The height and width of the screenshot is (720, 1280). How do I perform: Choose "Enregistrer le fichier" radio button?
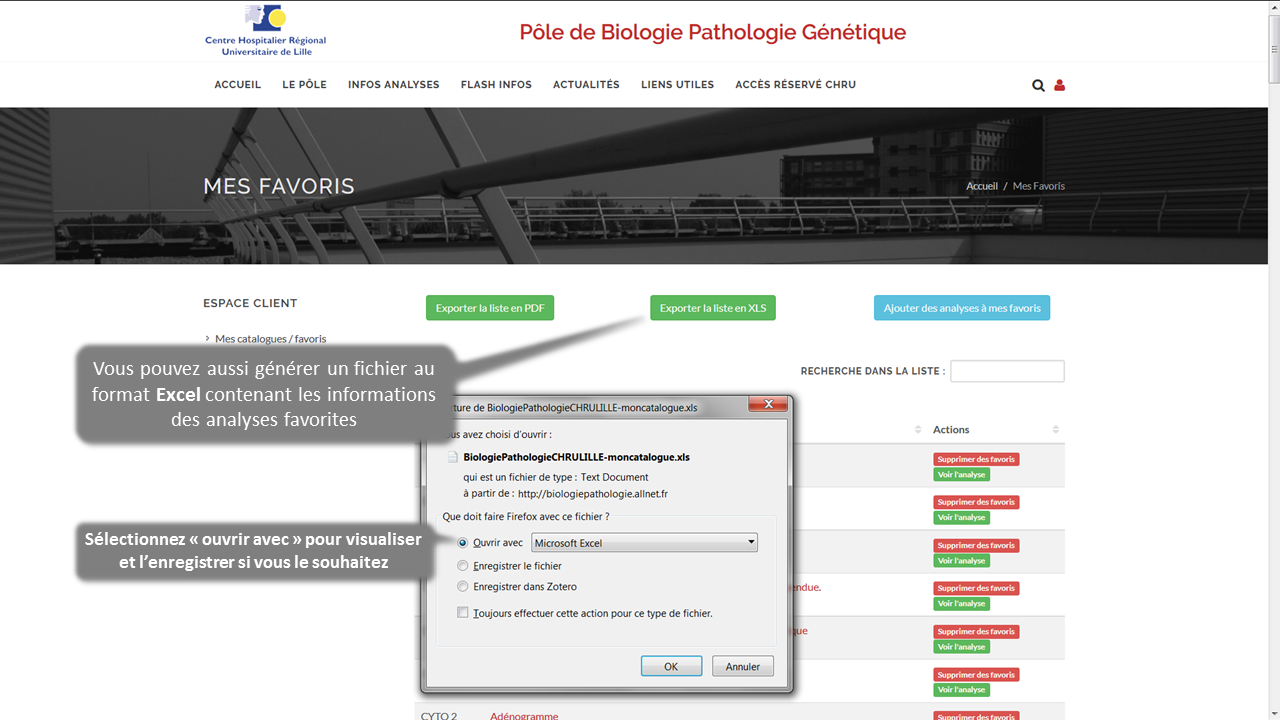coord(462,566)
